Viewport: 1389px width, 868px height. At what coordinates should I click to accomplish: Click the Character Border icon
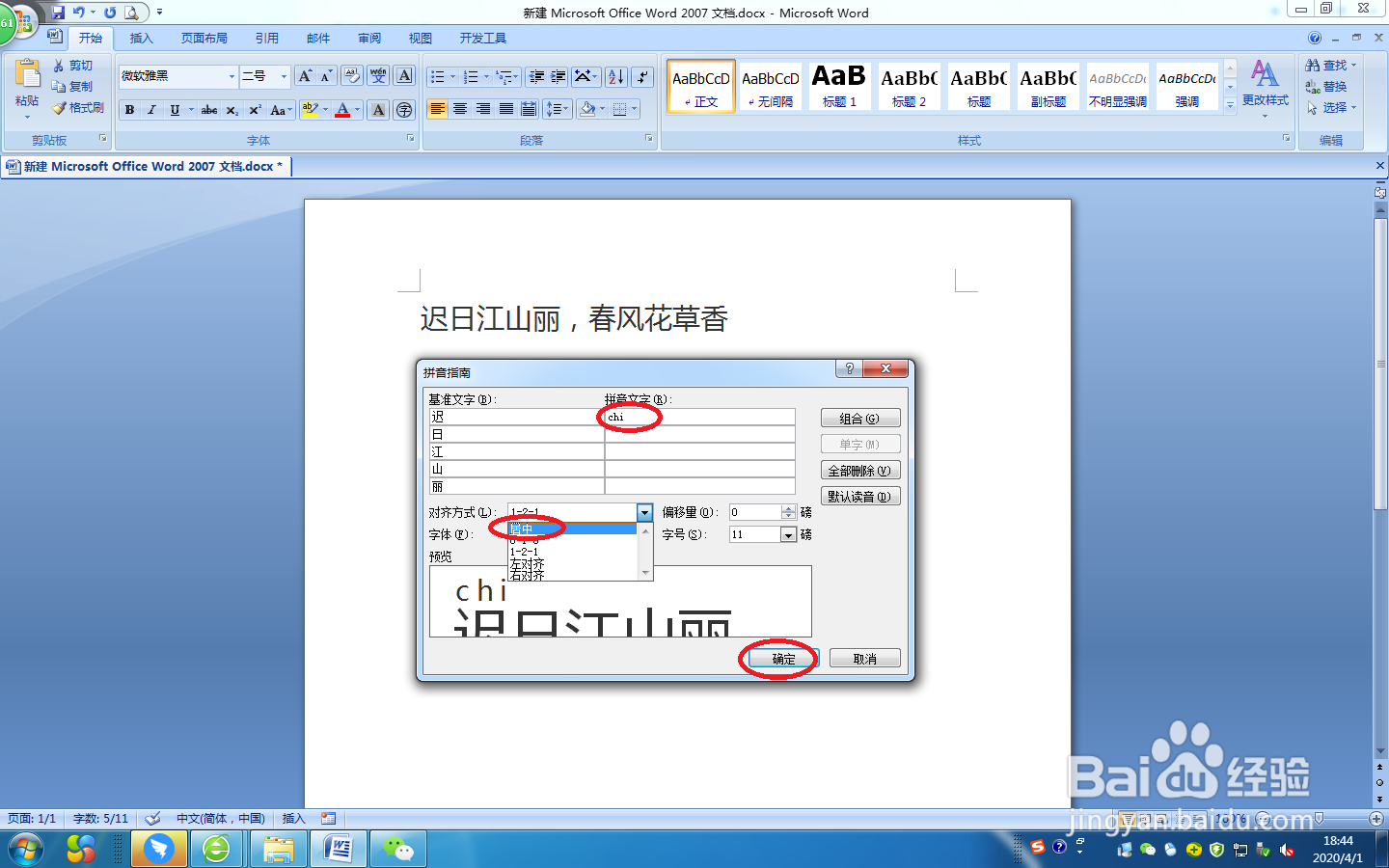tap(404, 76)
